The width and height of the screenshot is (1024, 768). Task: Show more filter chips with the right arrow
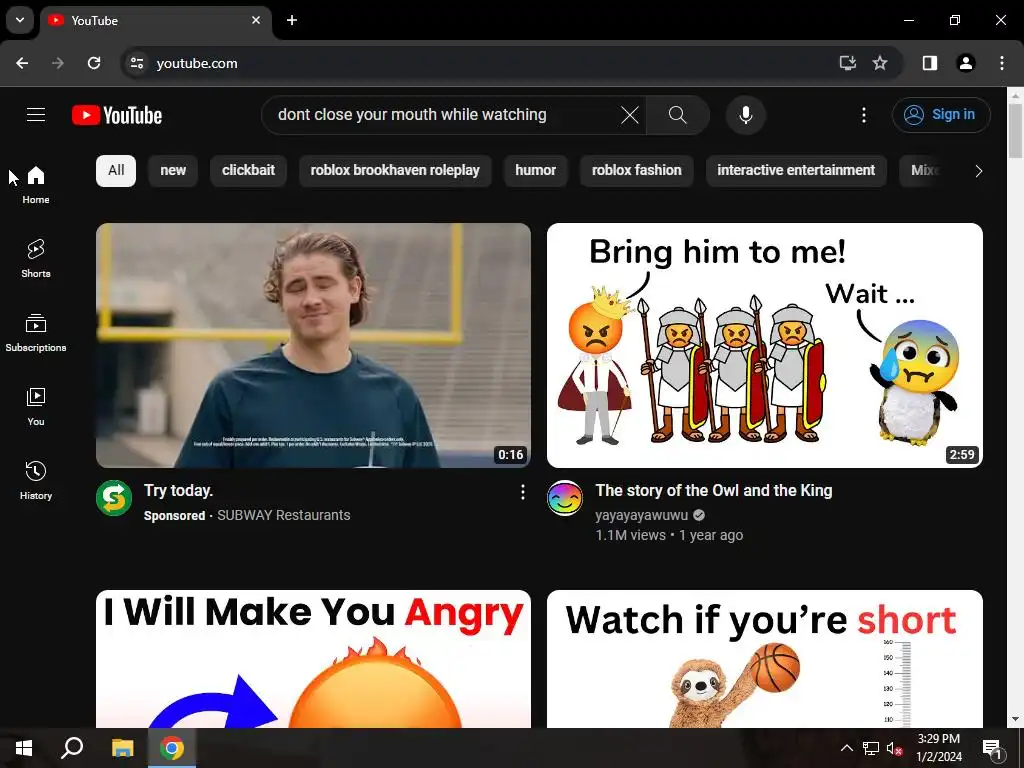click(978, 171)
